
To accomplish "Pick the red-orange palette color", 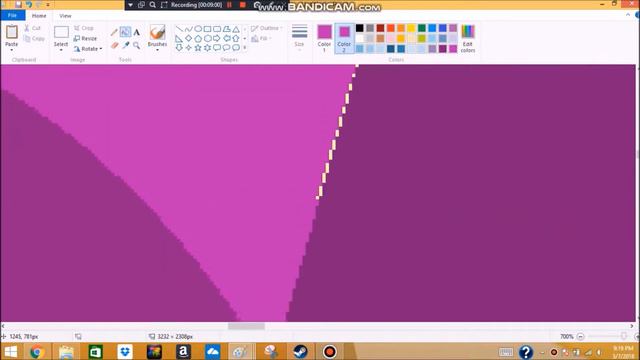I will click(391, 28).
